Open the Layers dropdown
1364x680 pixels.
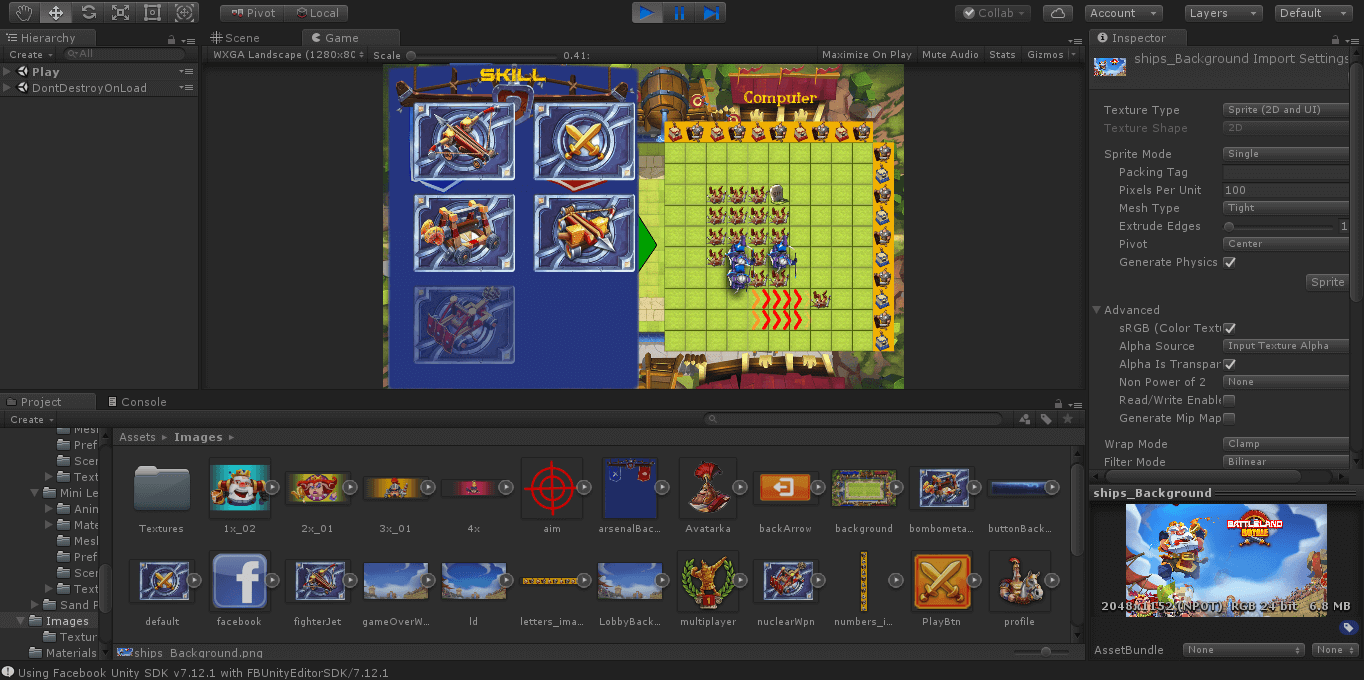point(1223,13)
